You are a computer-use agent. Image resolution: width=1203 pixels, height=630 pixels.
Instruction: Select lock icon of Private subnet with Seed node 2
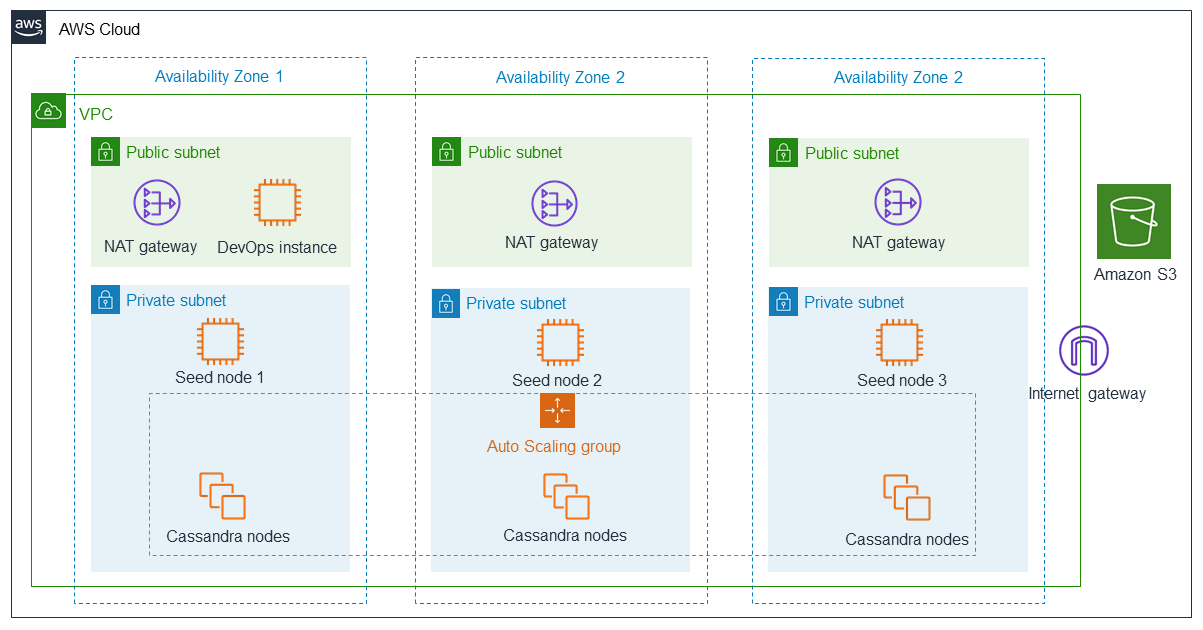click(x=446, y=303)
